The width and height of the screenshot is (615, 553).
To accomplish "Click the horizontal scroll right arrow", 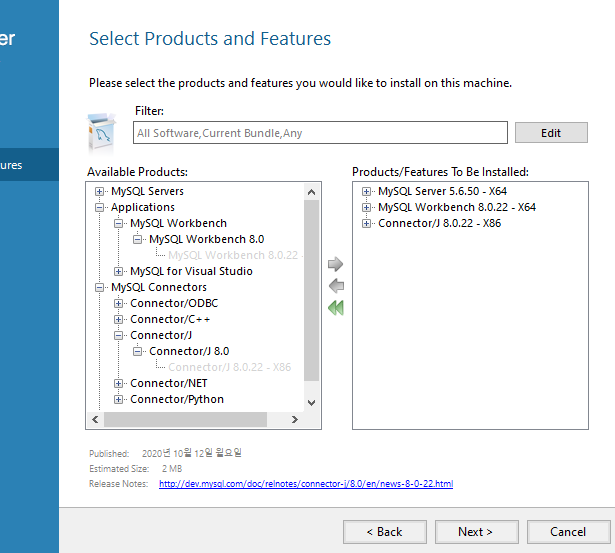I will click(295, 420).
